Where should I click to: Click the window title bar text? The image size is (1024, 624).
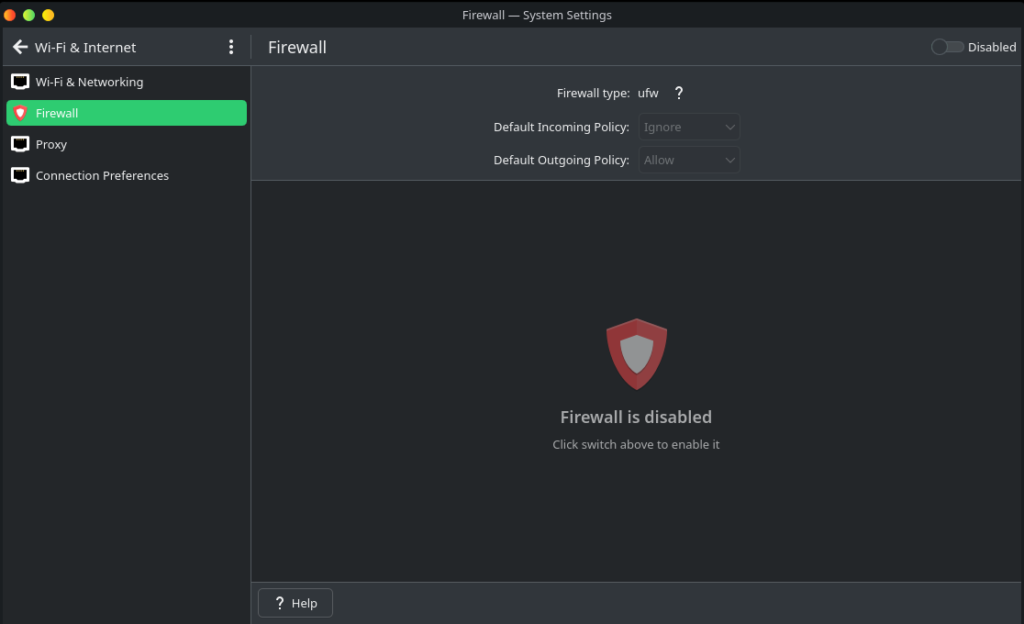(x=536, y=15)
